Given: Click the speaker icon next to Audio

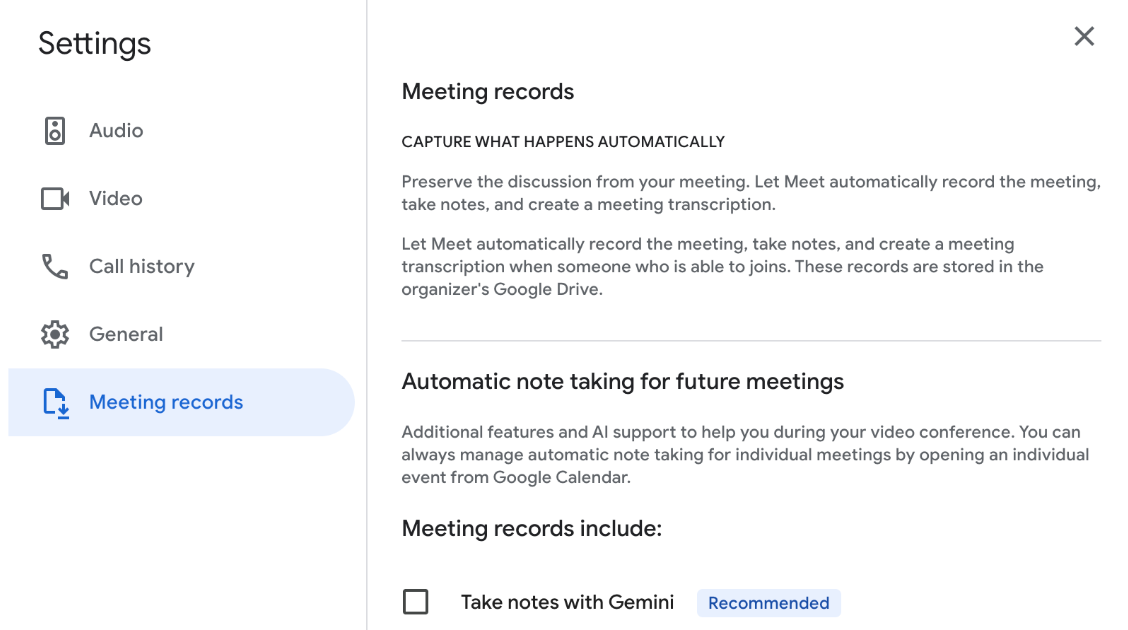Looking at the screenshot, I should [x=57, y=130].
